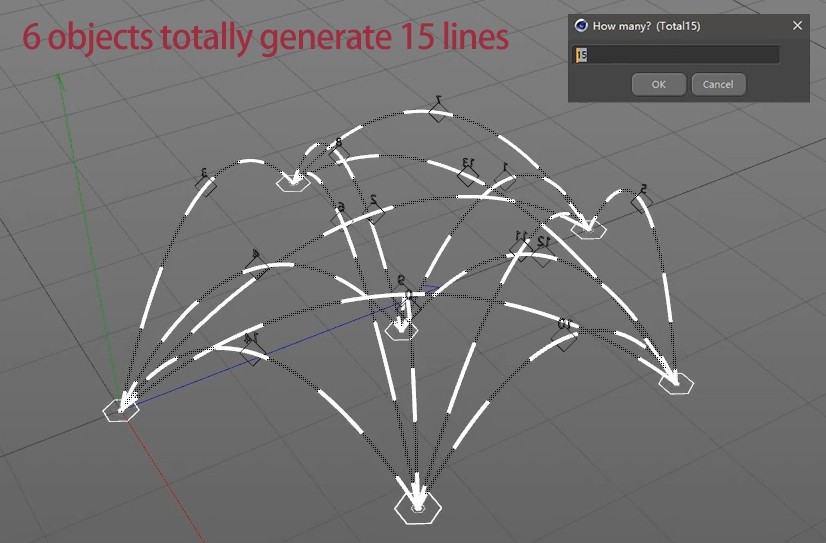826x543 pixels.
Task: Select the hexagon null beside marker 8
Action: [293, 183]
